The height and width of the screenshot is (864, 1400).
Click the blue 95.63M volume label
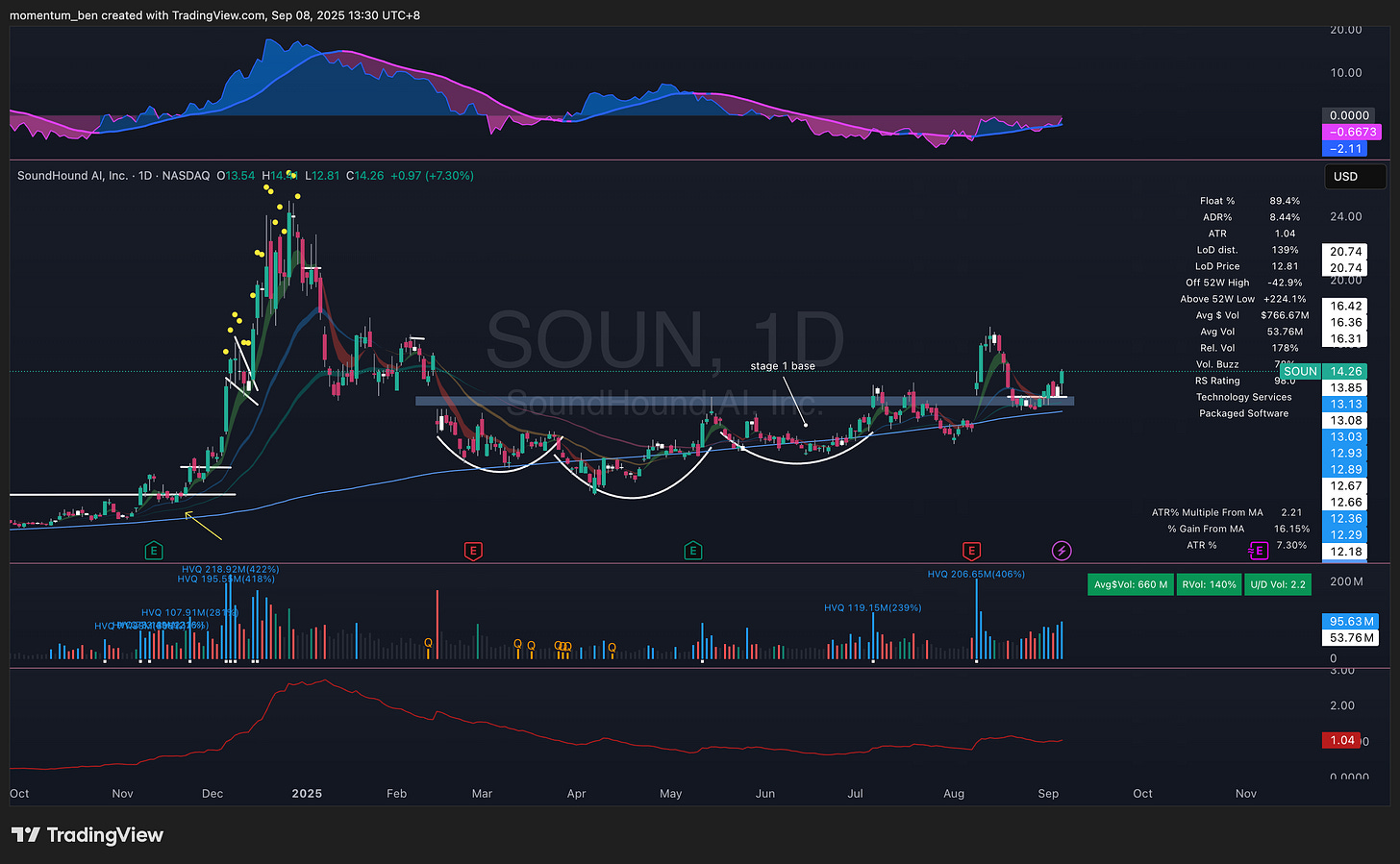pos(1352,621)
